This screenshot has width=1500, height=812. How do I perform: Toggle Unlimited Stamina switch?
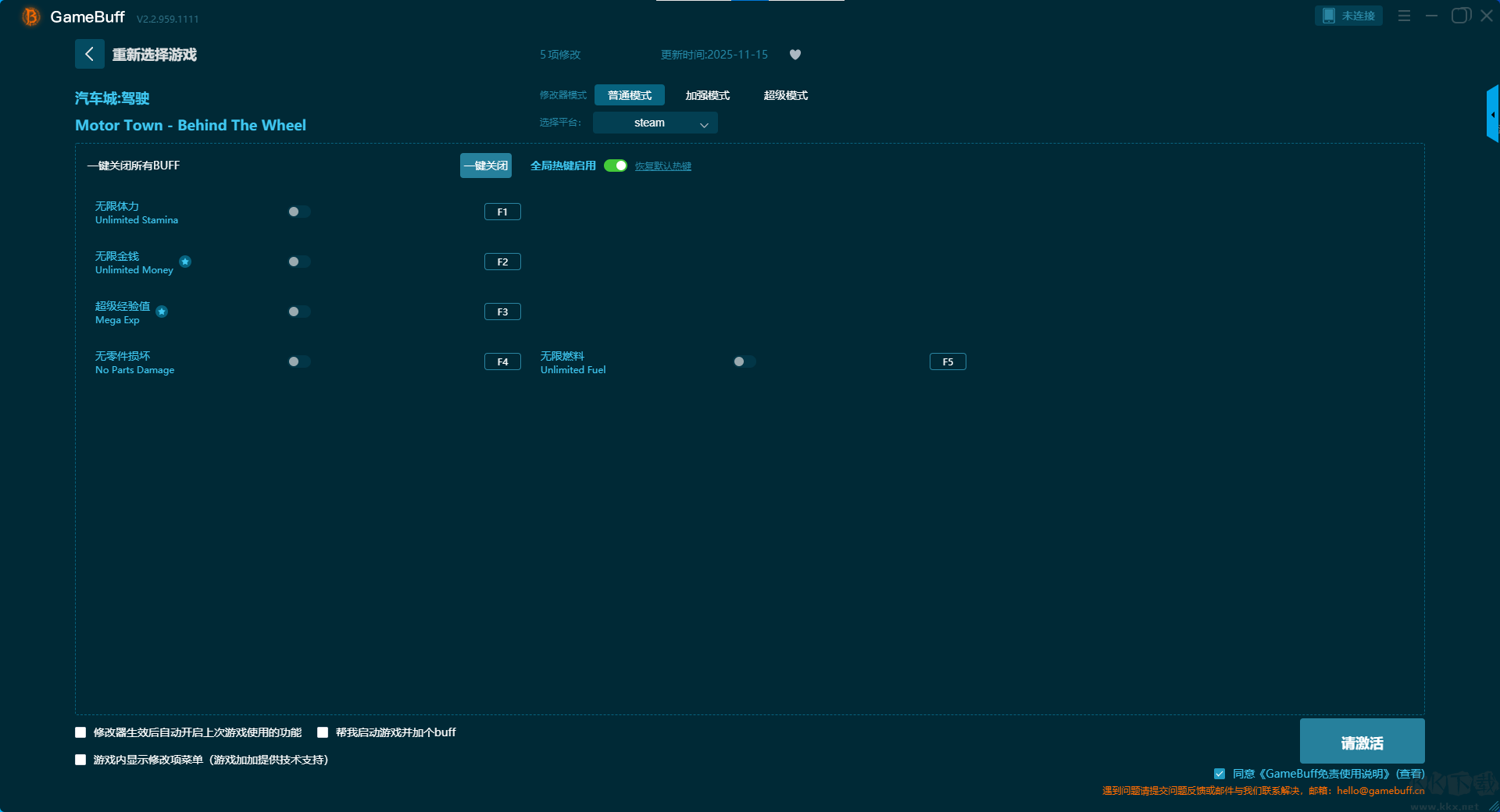298,212
